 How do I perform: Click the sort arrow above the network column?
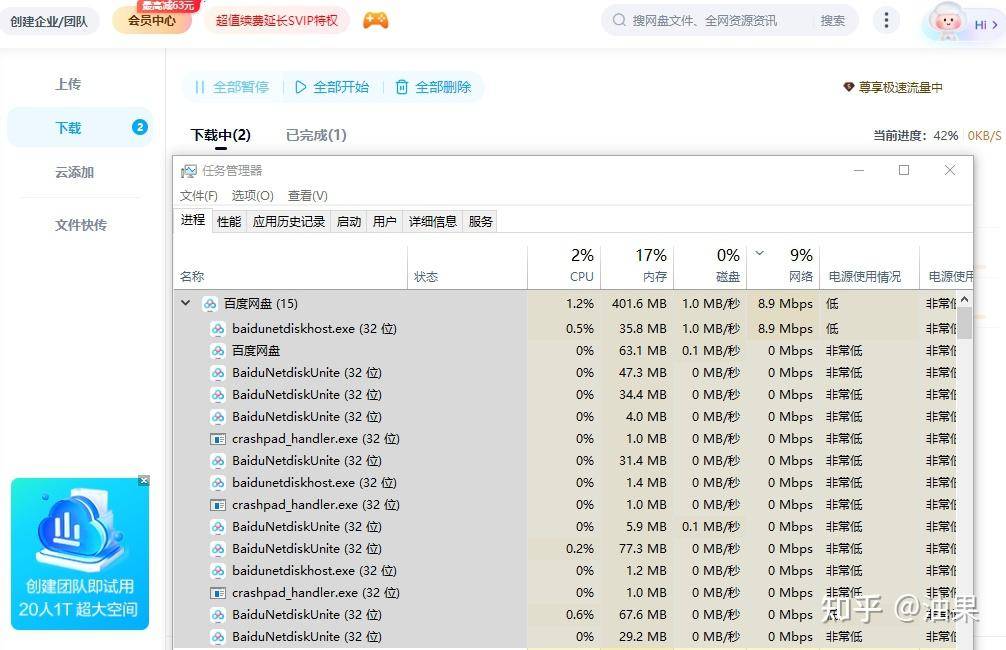[x=760, y=253]
